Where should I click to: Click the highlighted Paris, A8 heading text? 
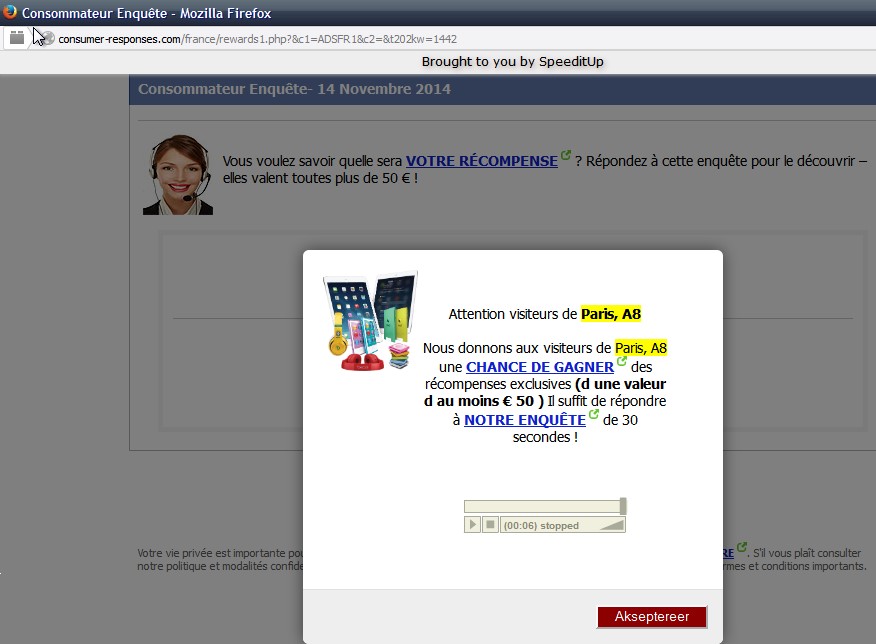click(611, 314)
